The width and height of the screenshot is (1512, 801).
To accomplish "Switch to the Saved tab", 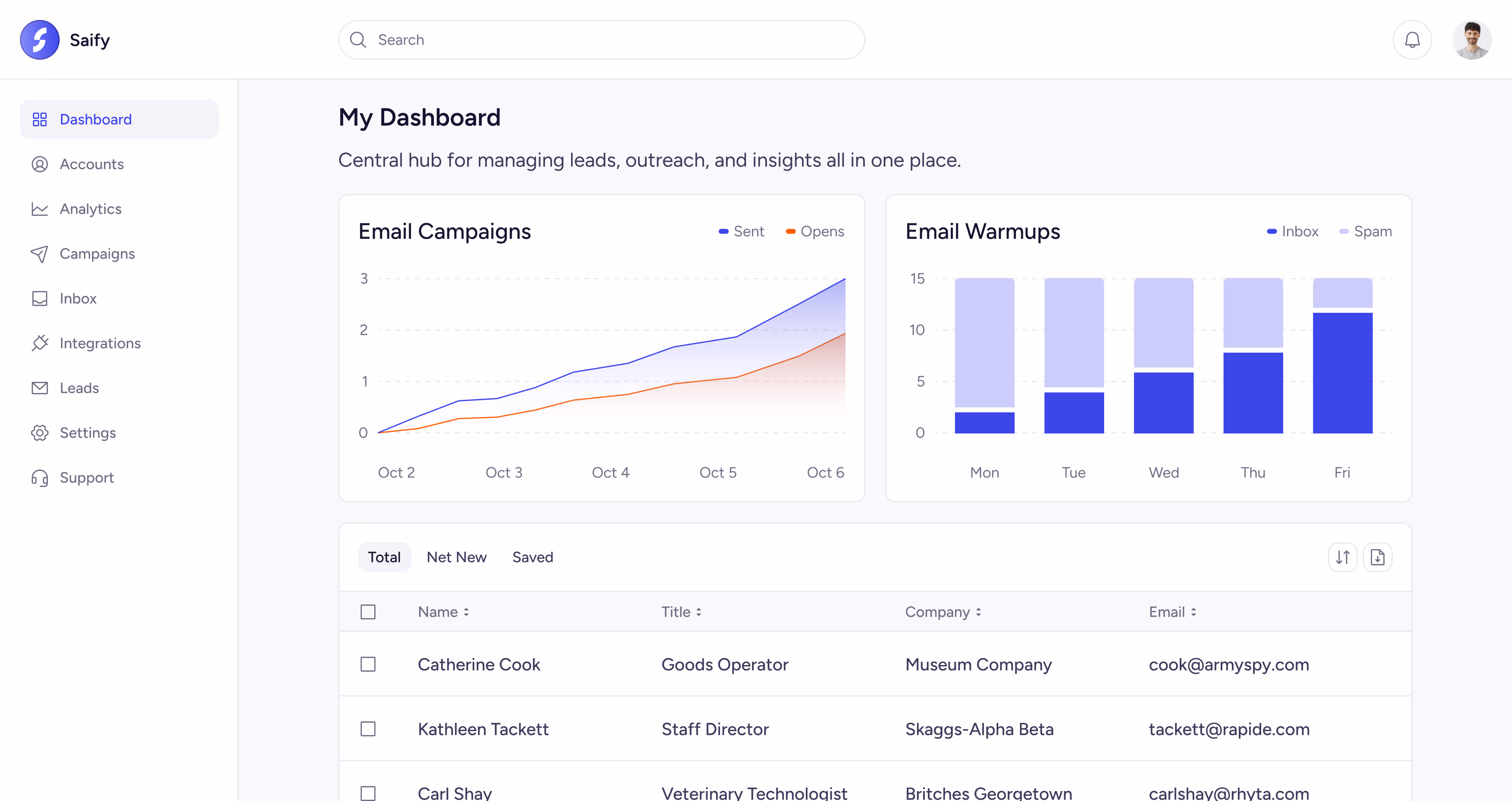I will pos(532,557).
